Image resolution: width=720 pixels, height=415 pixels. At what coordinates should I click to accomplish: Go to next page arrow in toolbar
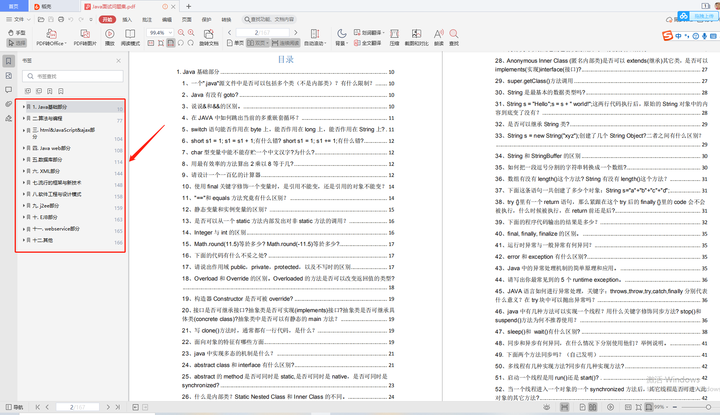pos(296,33)
